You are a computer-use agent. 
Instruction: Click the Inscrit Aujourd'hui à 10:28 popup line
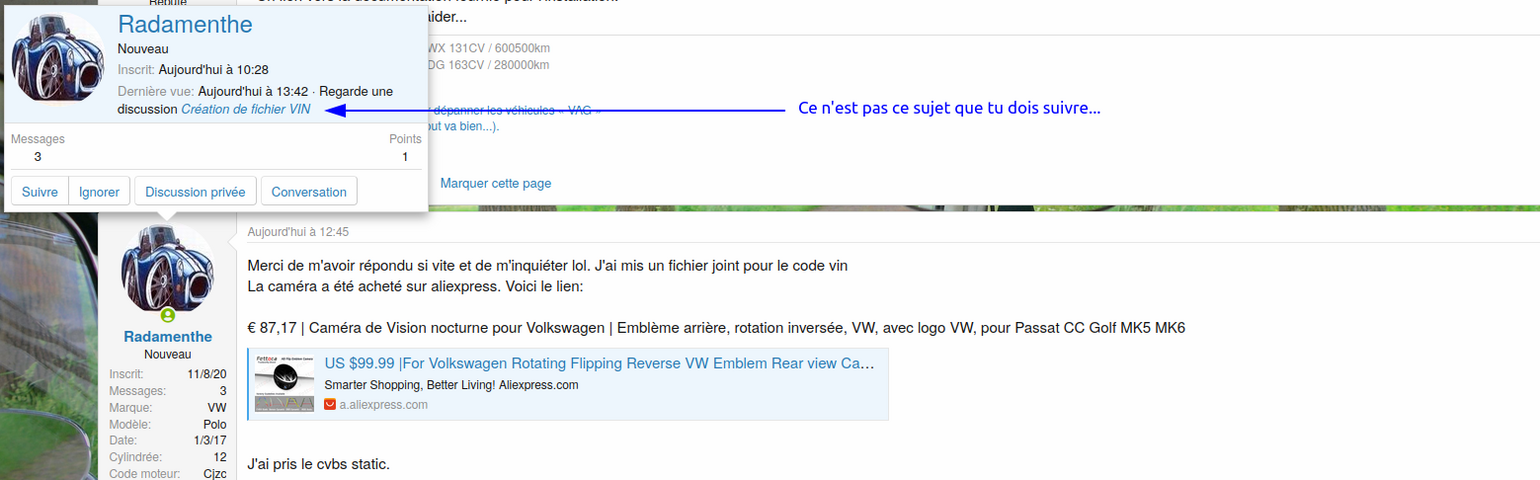tap(193, 70)
